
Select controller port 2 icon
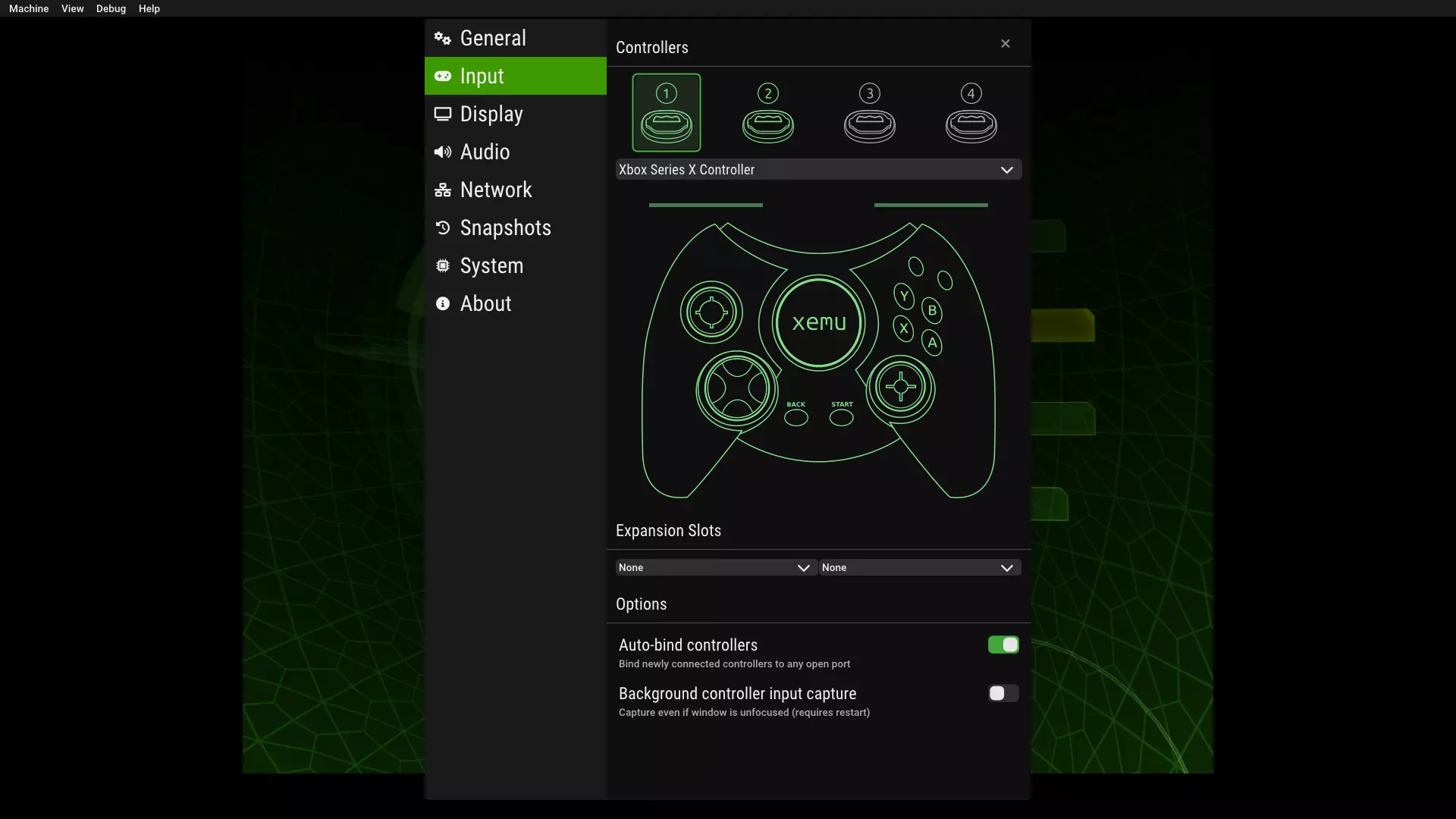click(767, 113)
